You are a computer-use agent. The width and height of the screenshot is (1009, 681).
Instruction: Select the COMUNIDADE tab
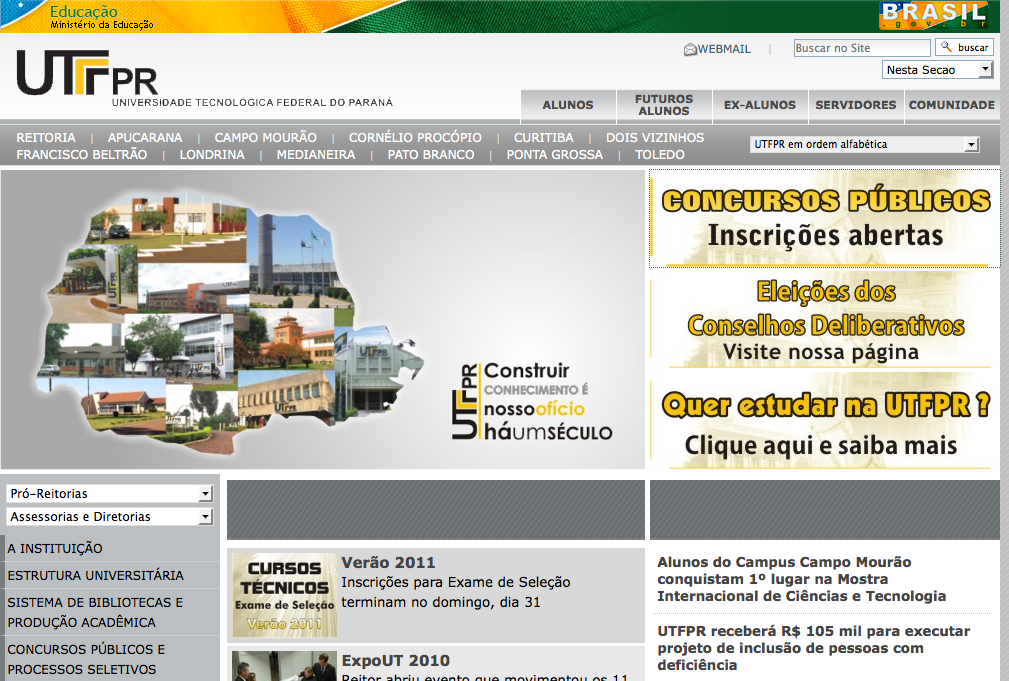(951, 105)
